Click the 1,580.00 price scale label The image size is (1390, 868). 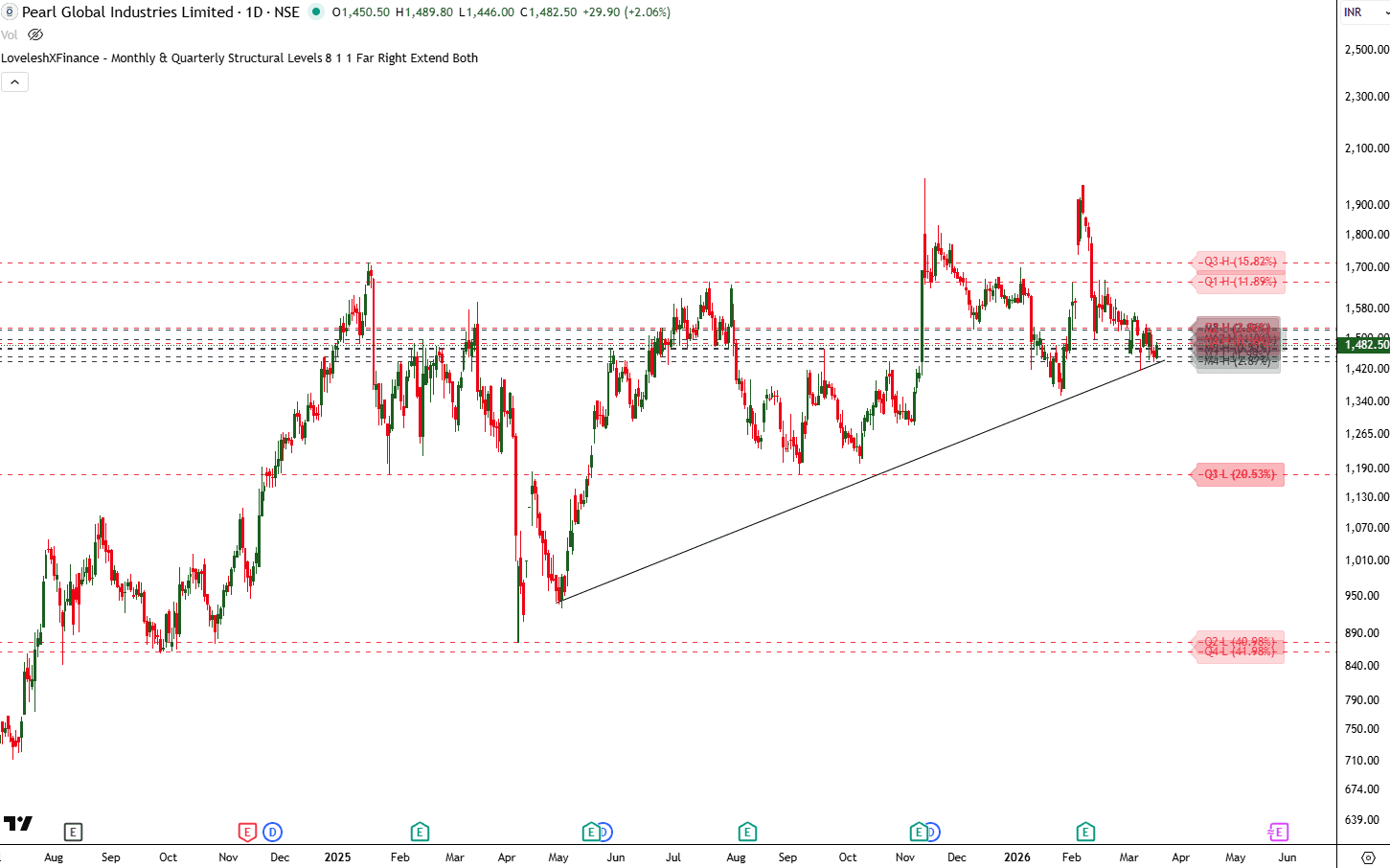coord(1367,308)
